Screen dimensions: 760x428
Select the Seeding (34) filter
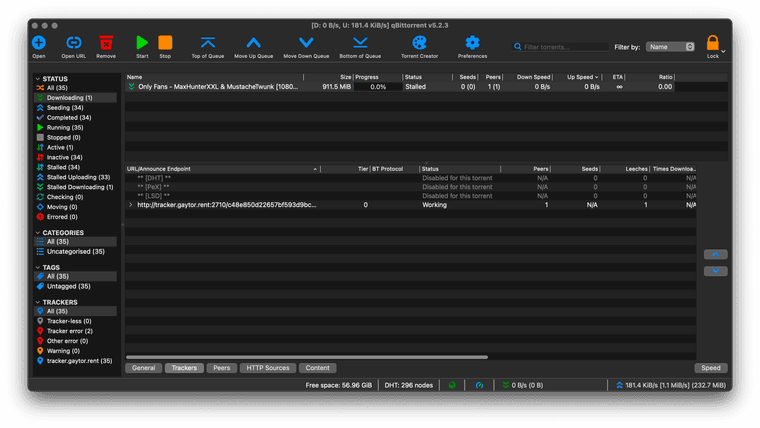[75, 108]
